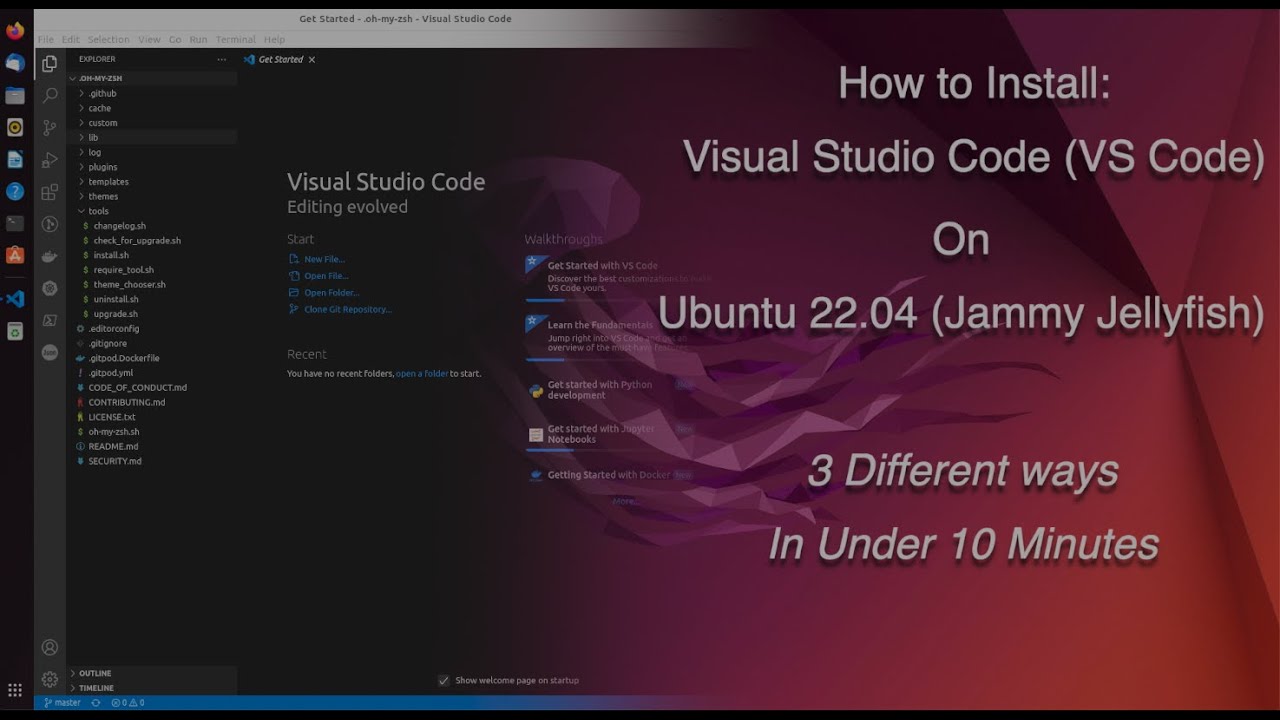Image resolution: width=1280 pixels, height=720 pixels.
Task: Open the Docker view whale icon
Action: tap(49, 256)
